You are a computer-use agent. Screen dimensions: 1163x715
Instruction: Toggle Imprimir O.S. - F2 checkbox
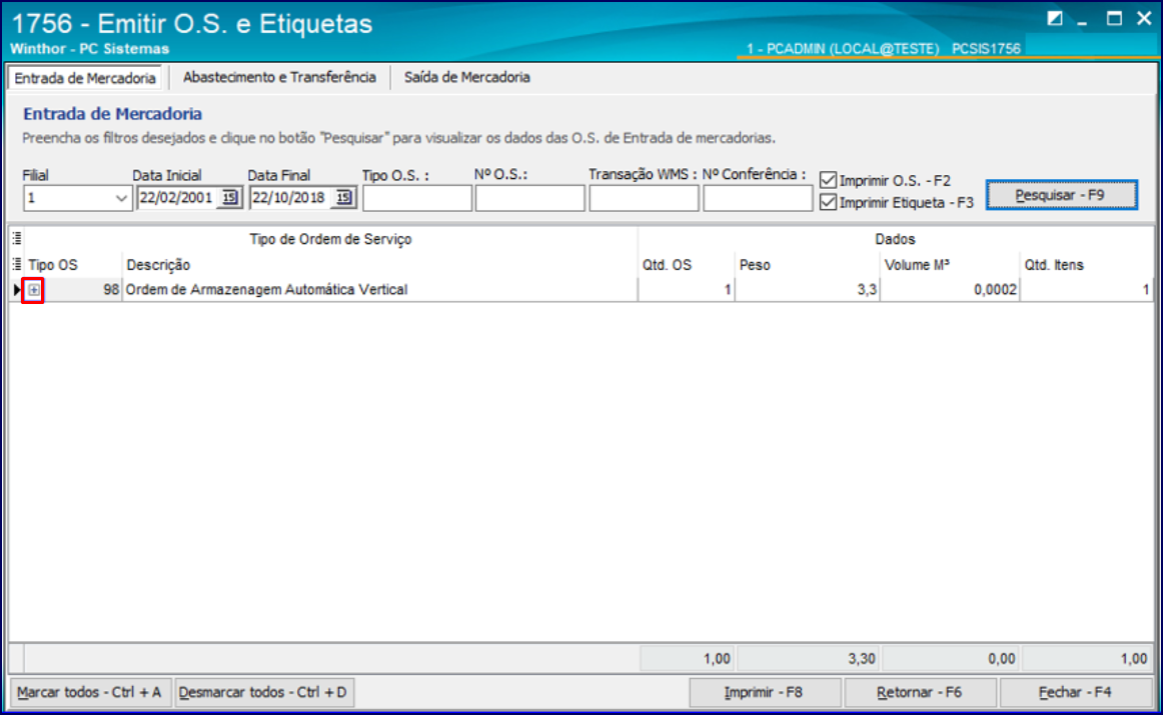[x=828, y=180]
